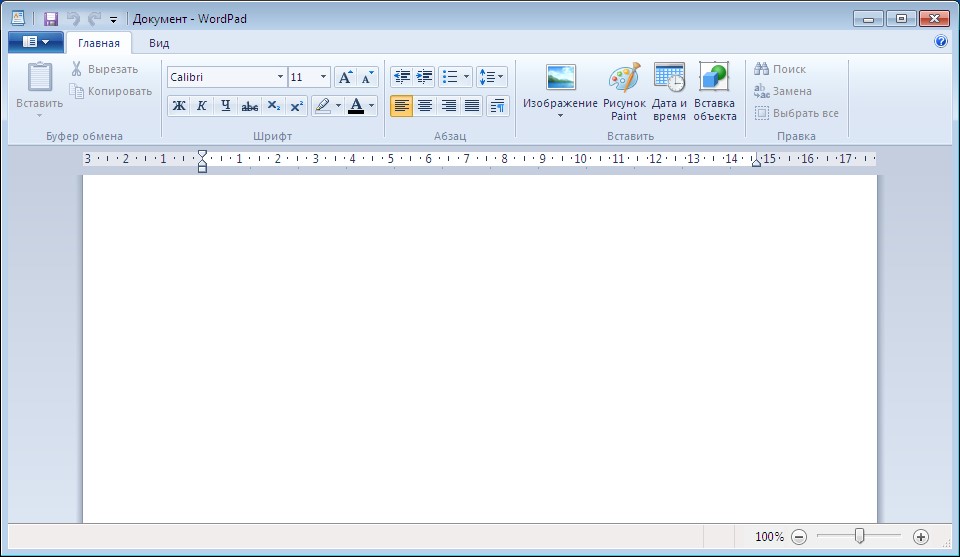Click Вырезать cut button
Viewport: 960px width, 557px height.
105,69
